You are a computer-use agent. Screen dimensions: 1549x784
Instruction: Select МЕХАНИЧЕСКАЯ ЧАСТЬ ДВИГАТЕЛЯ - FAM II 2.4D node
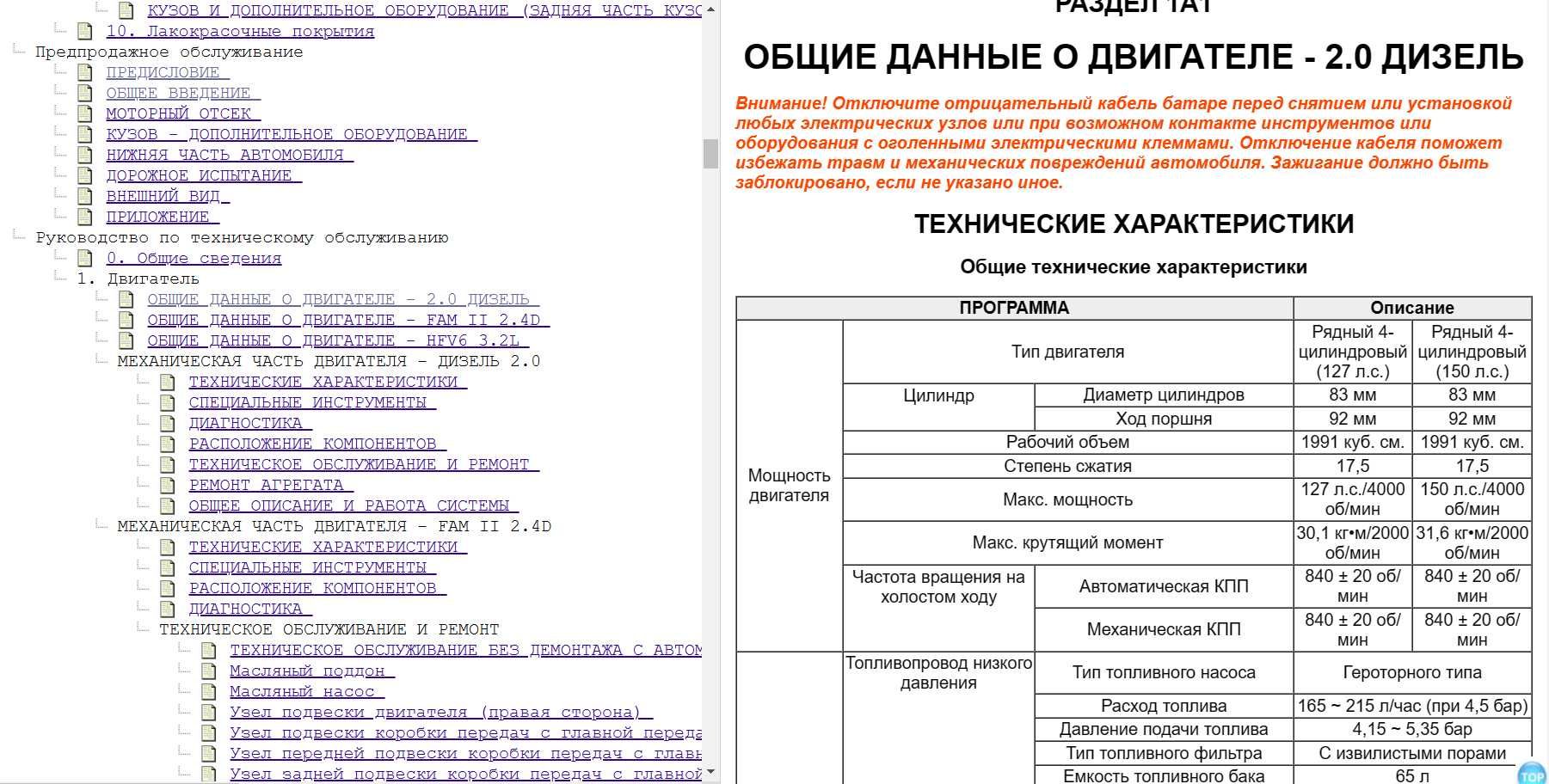(334, 526)
